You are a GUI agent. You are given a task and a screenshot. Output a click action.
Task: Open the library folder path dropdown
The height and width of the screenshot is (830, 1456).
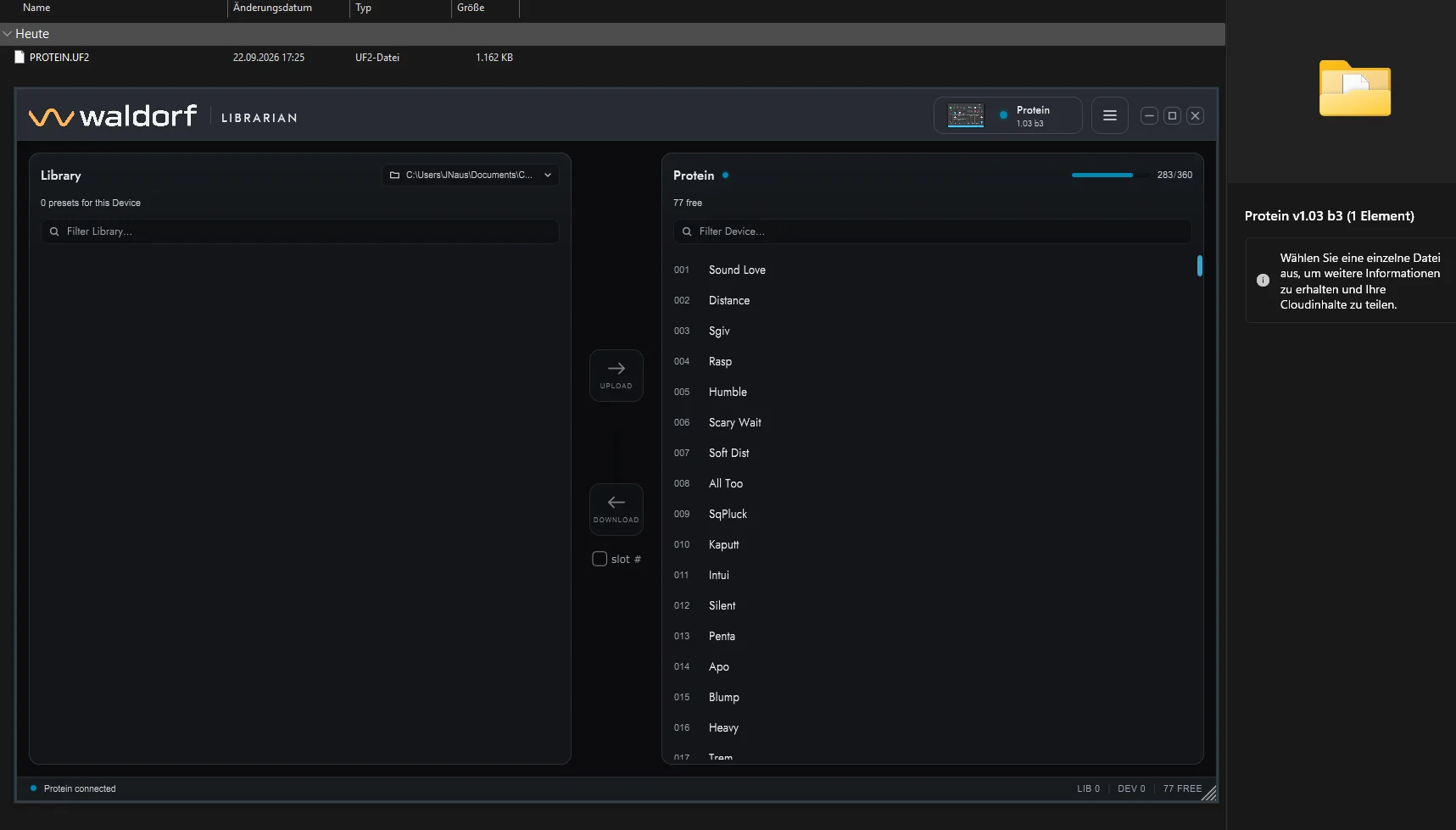click(470, 175)
